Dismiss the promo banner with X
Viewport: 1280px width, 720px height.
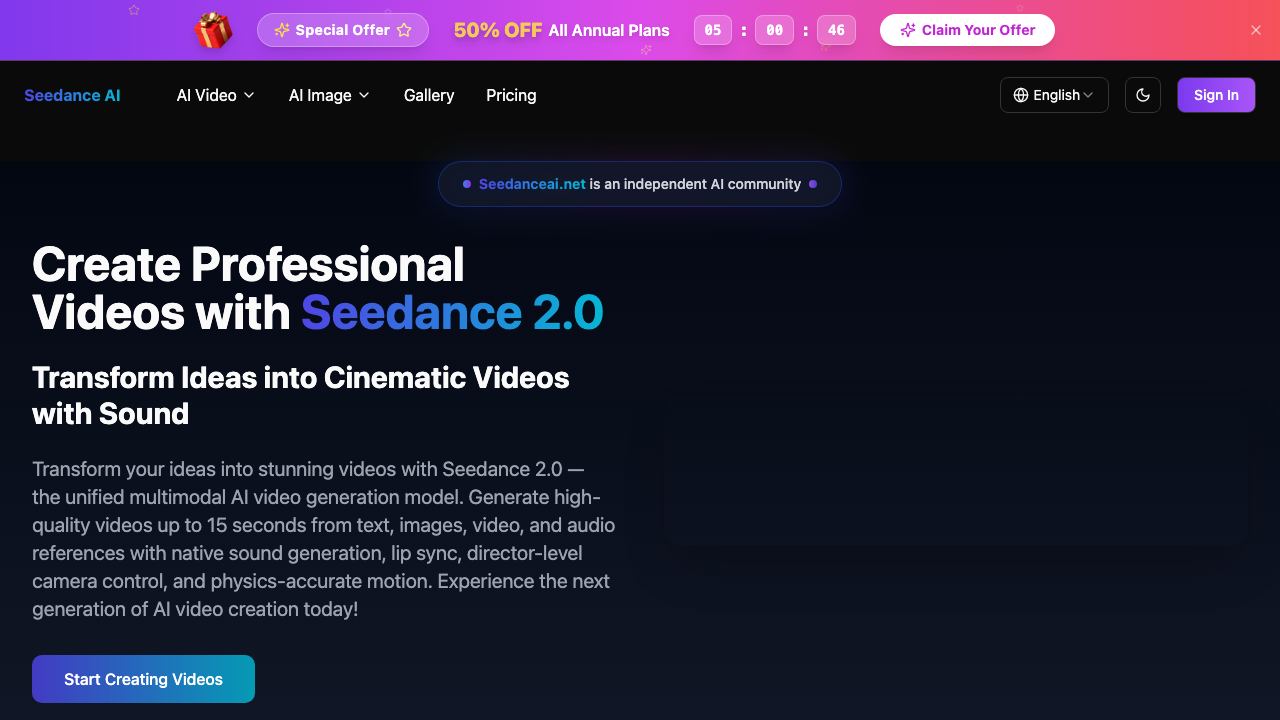(x=1256, y=30)
